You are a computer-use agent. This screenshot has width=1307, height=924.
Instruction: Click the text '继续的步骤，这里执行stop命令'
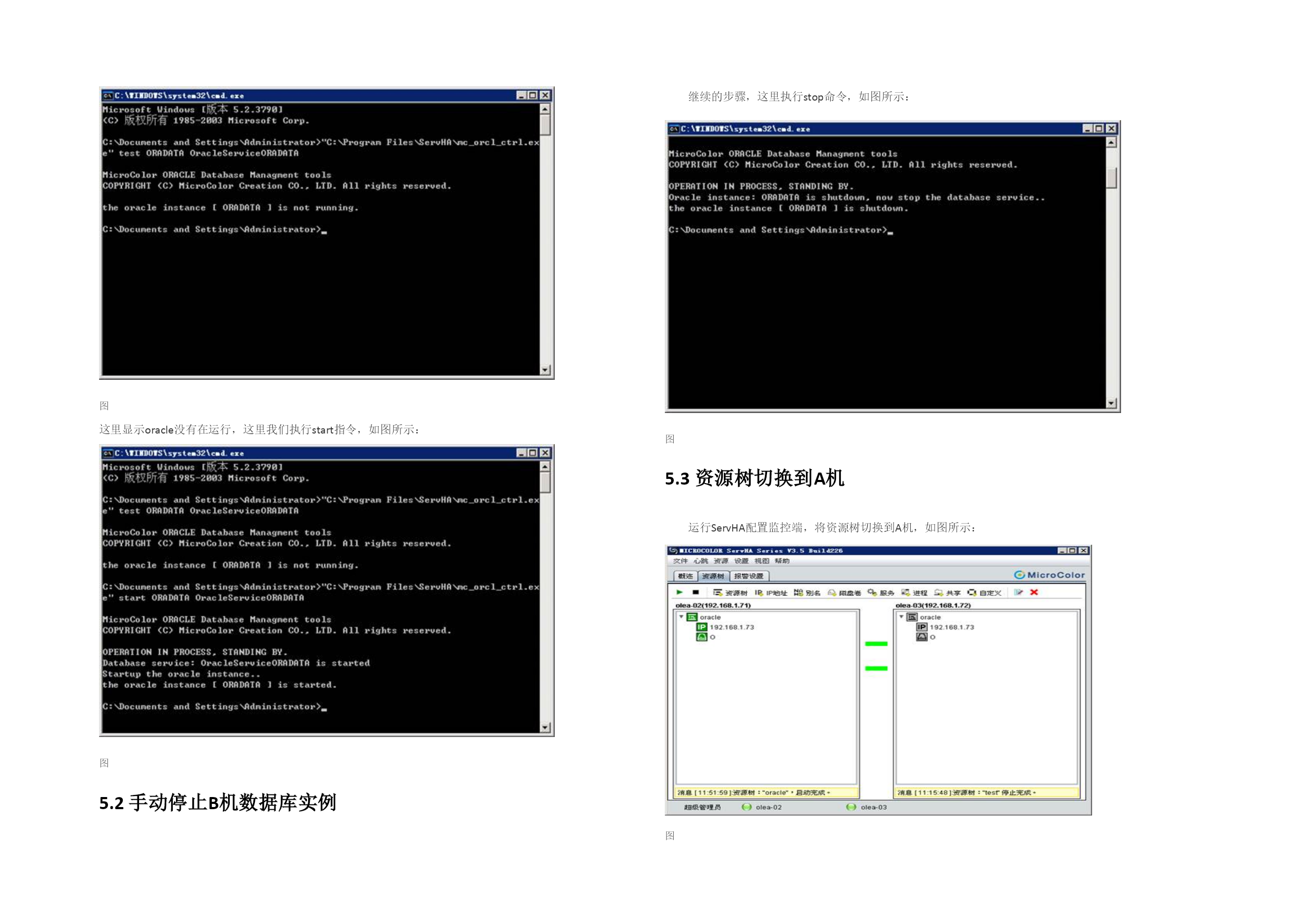768,97
